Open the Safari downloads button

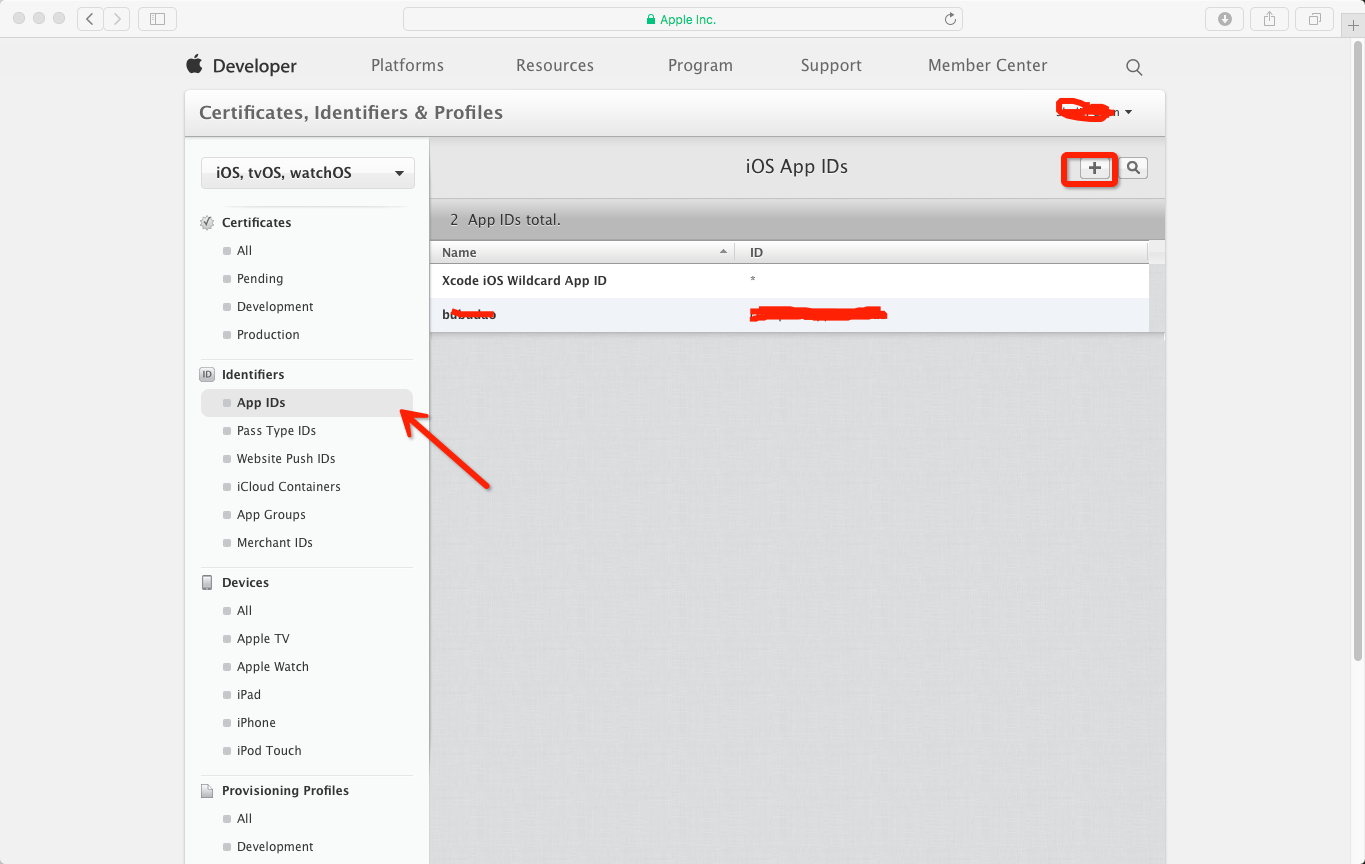[x=1225, y=19]
